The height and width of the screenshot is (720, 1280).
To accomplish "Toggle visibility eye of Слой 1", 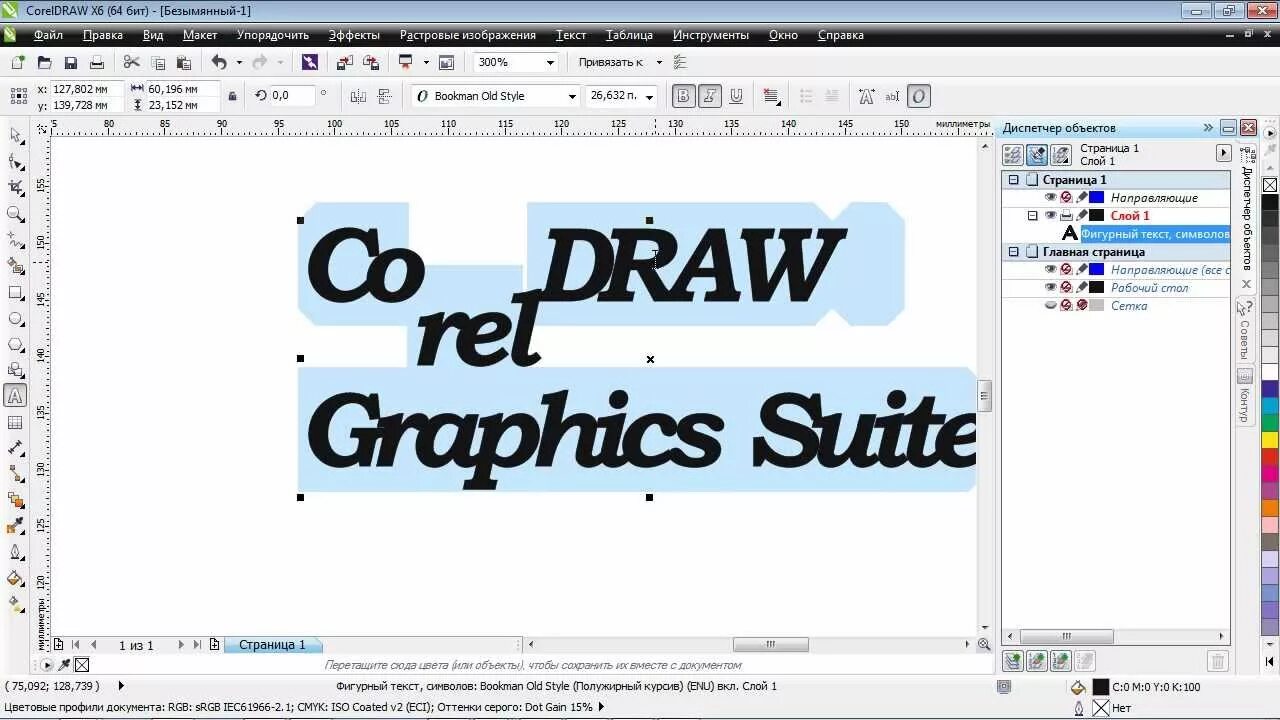I will pyautogui.click(x=1050, y=215).
